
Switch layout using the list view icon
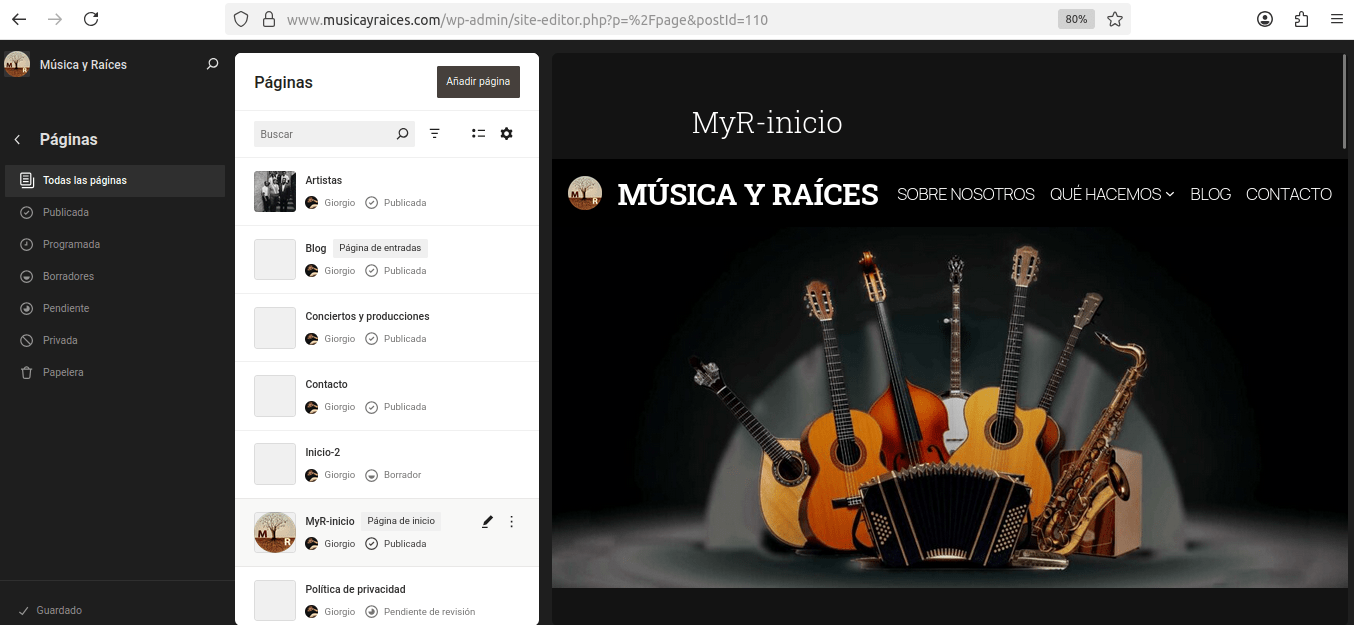pyautogui.click(x=478, y=134)
